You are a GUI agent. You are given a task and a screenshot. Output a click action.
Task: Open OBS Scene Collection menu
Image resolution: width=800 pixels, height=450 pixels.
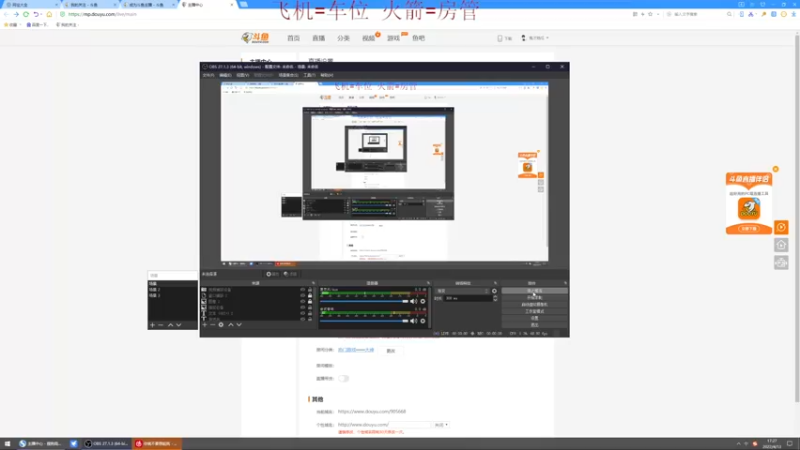(288, 75)
